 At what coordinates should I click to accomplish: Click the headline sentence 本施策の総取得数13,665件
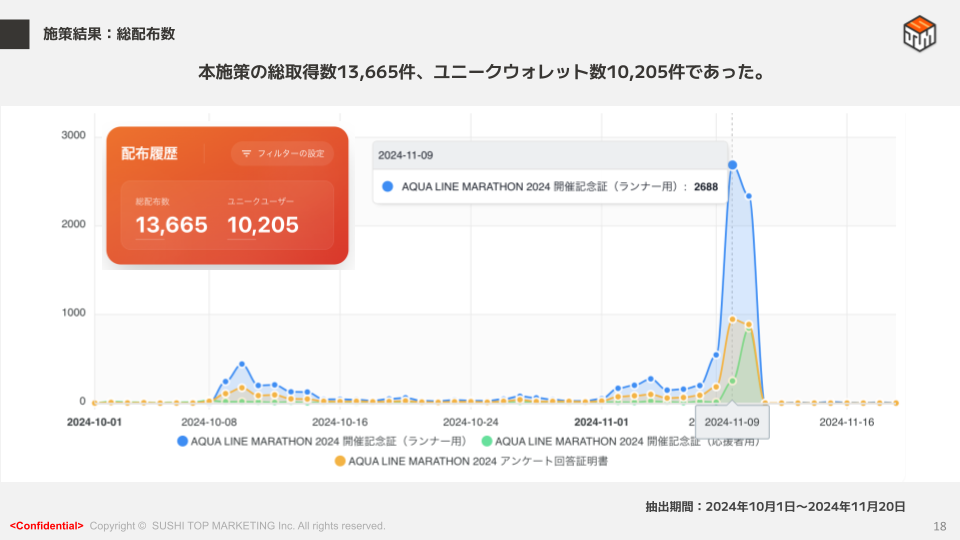(x=481, y=72)
